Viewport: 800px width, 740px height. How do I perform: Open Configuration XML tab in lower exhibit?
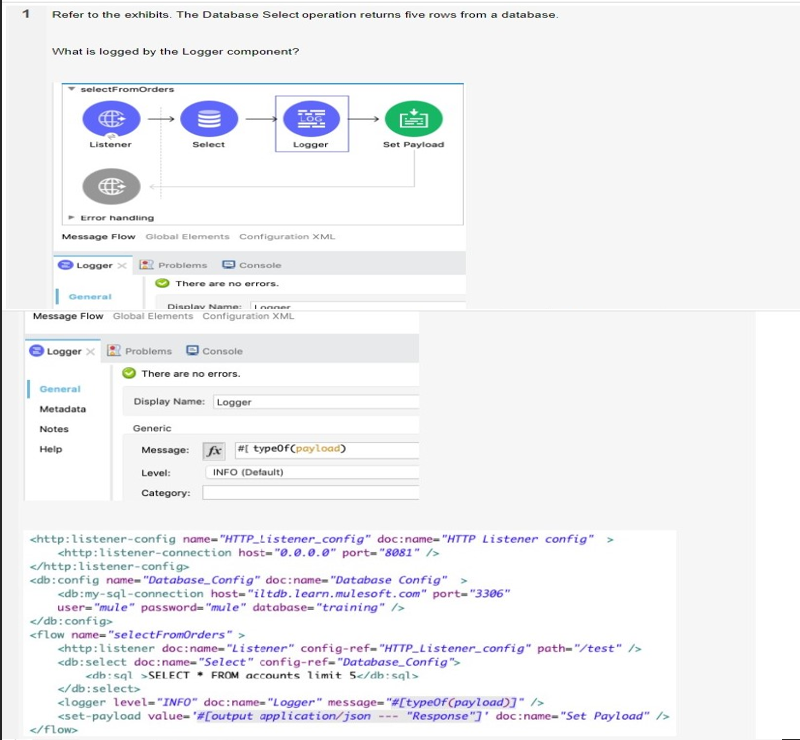248,316
